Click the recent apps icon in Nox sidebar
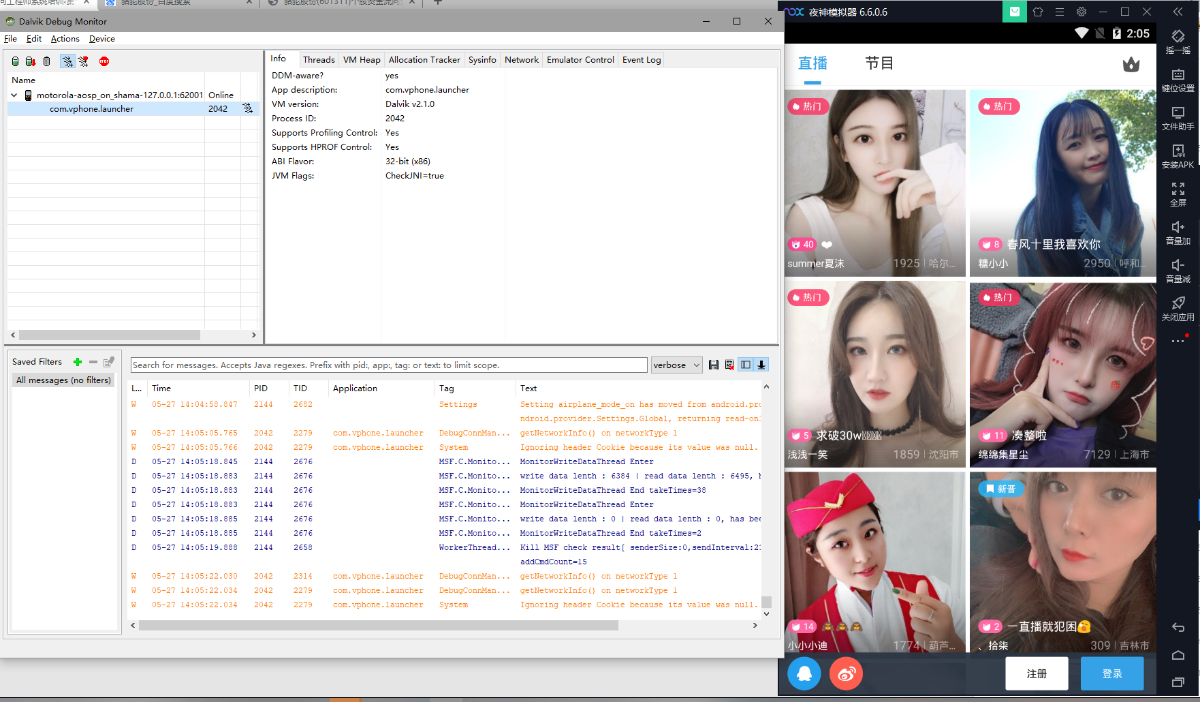This screenshot has height=702, width=1200. (x=1178, y=682)
